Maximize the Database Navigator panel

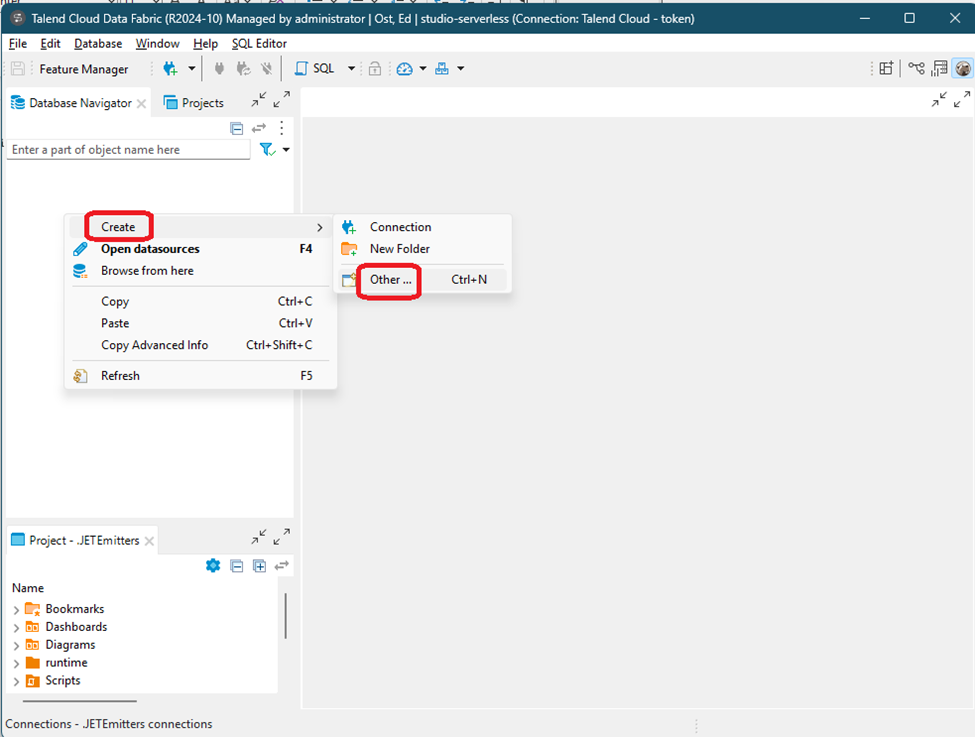coord(282,100)
